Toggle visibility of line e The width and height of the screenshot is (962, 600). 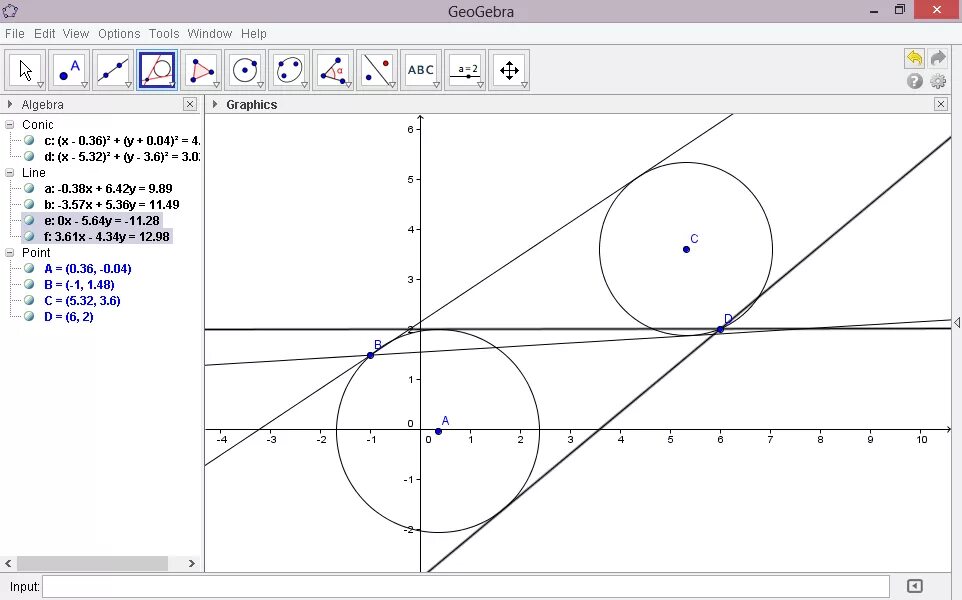coord(29,220)
